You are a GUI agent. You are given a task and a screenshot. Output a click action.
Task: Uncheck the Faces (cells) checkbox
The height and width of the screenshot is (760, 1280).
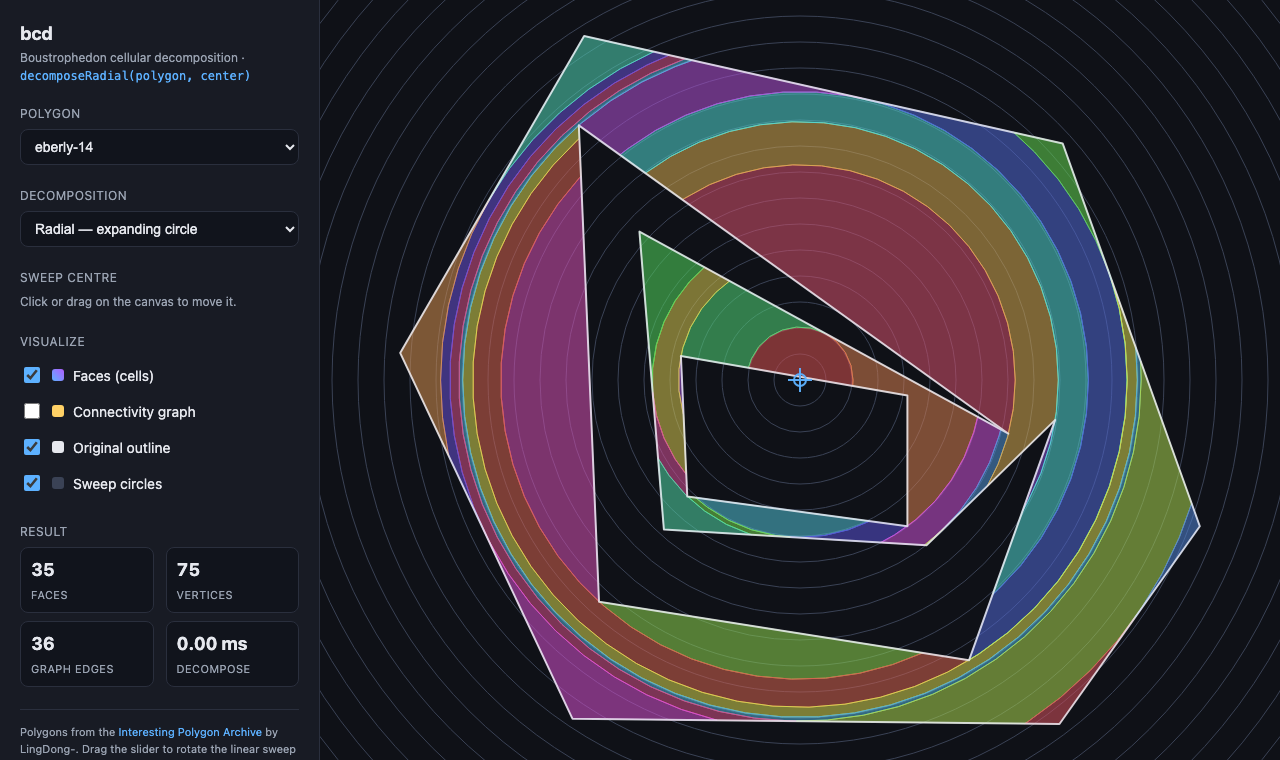click(x=32, y=375)
